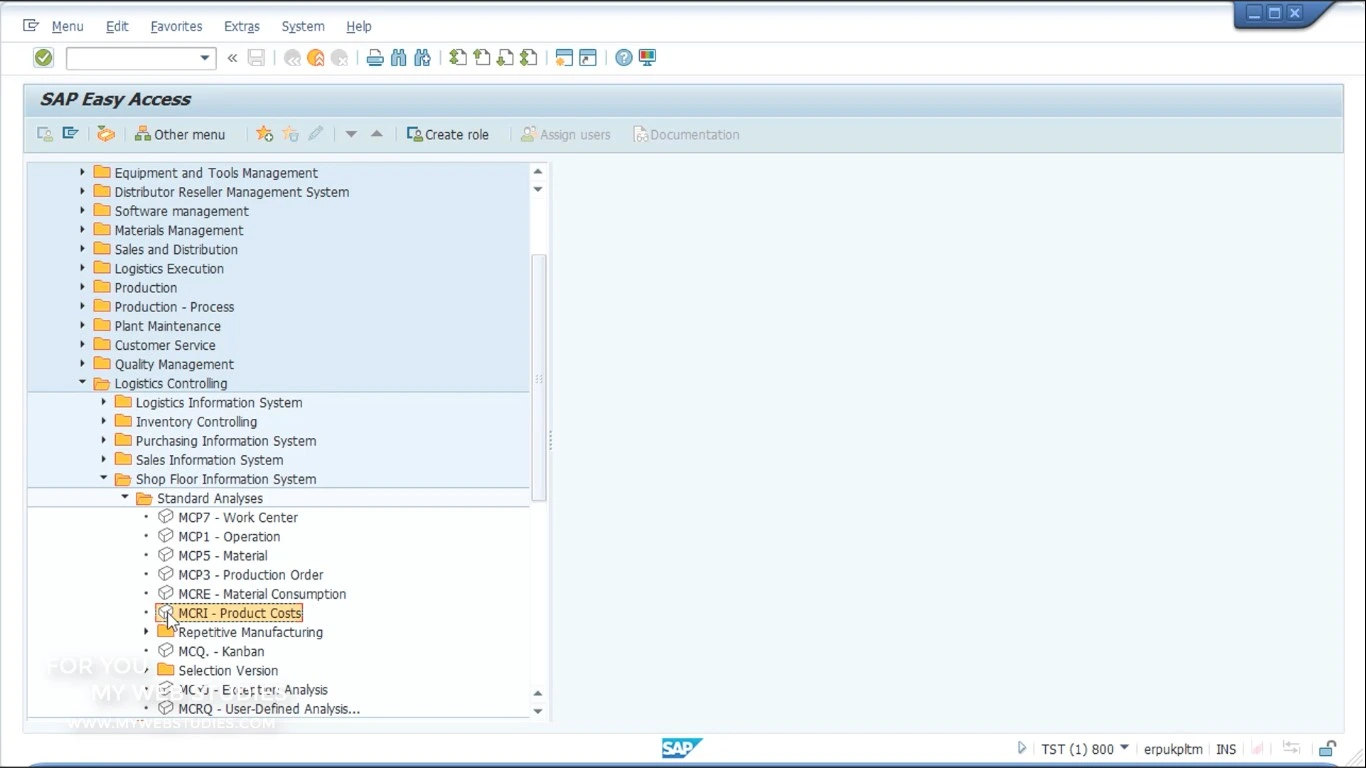Screen dimensions: 1366x768
Task: Select MCP3 - Production Order transaction
Action: 251,574
